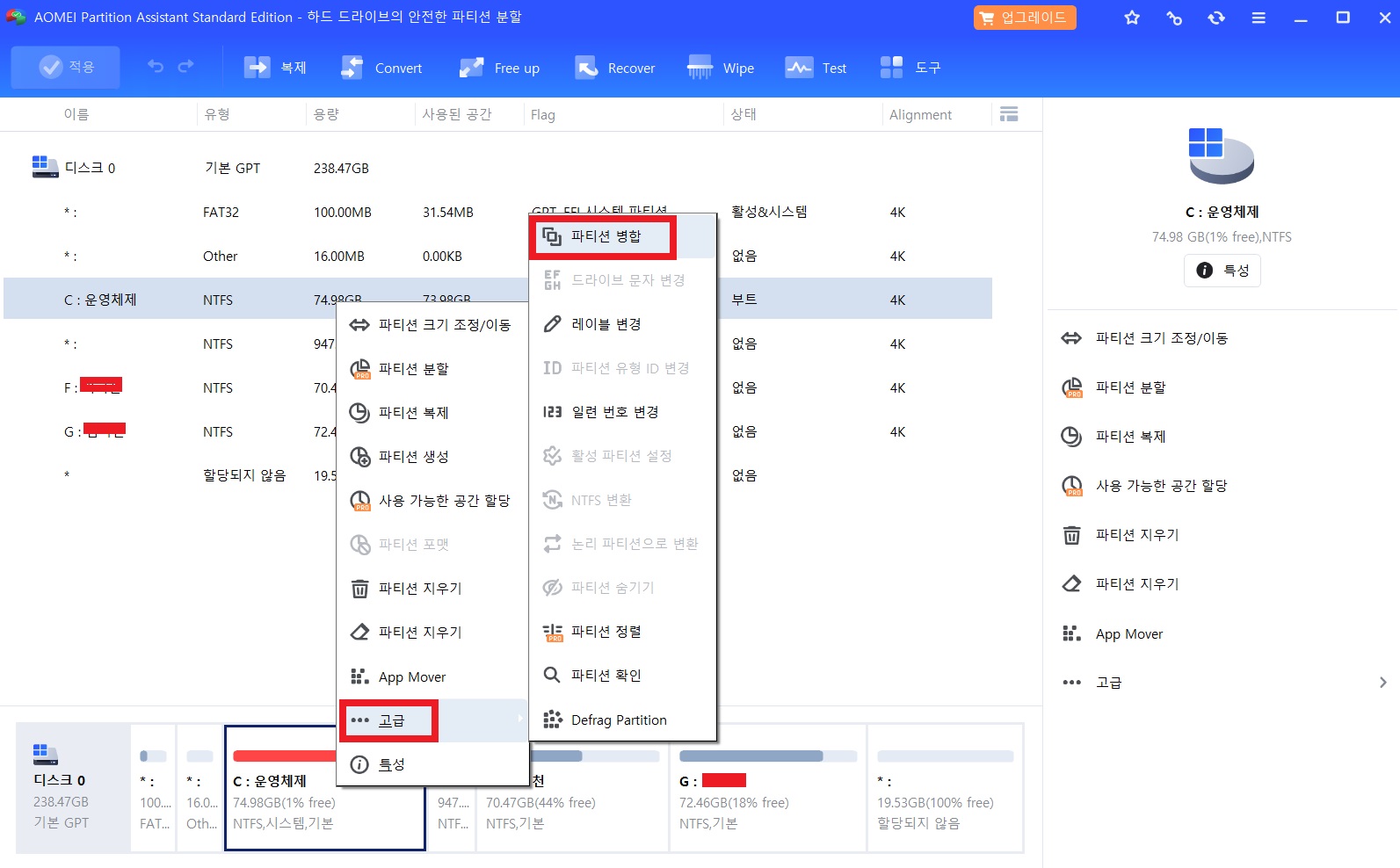This screenshot has height=868, width=1400.
Task: Select 일련 번호 변경 in submenu
Action: point(623,412)
